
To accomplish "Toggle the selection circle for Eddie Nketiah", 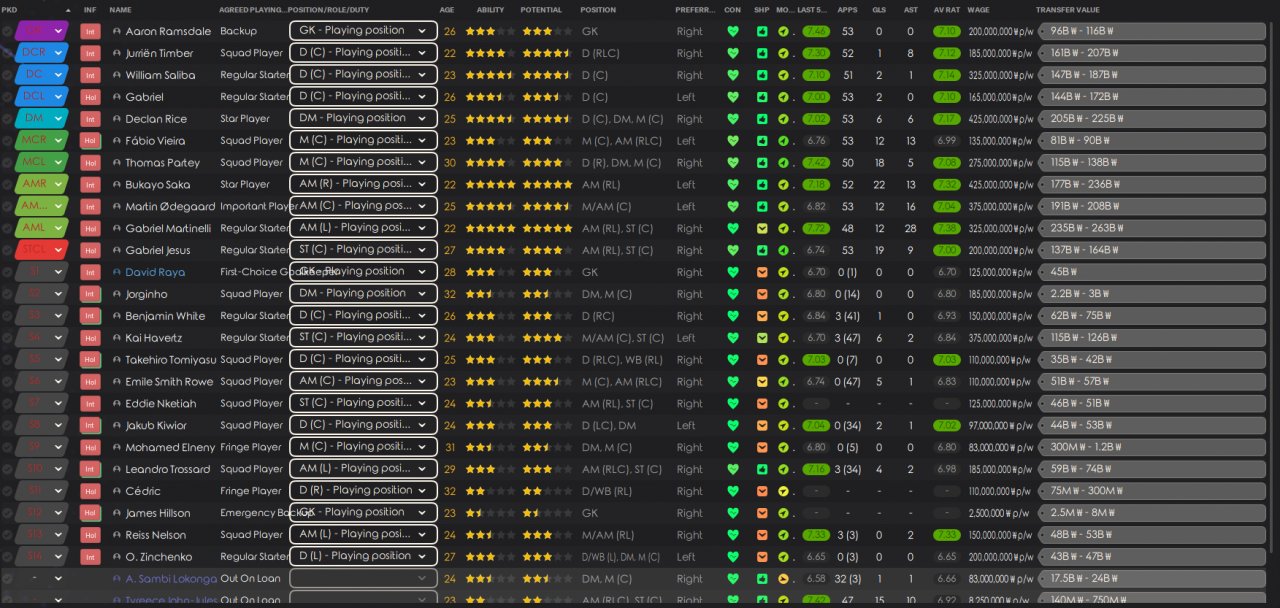I will coord(7,404).
